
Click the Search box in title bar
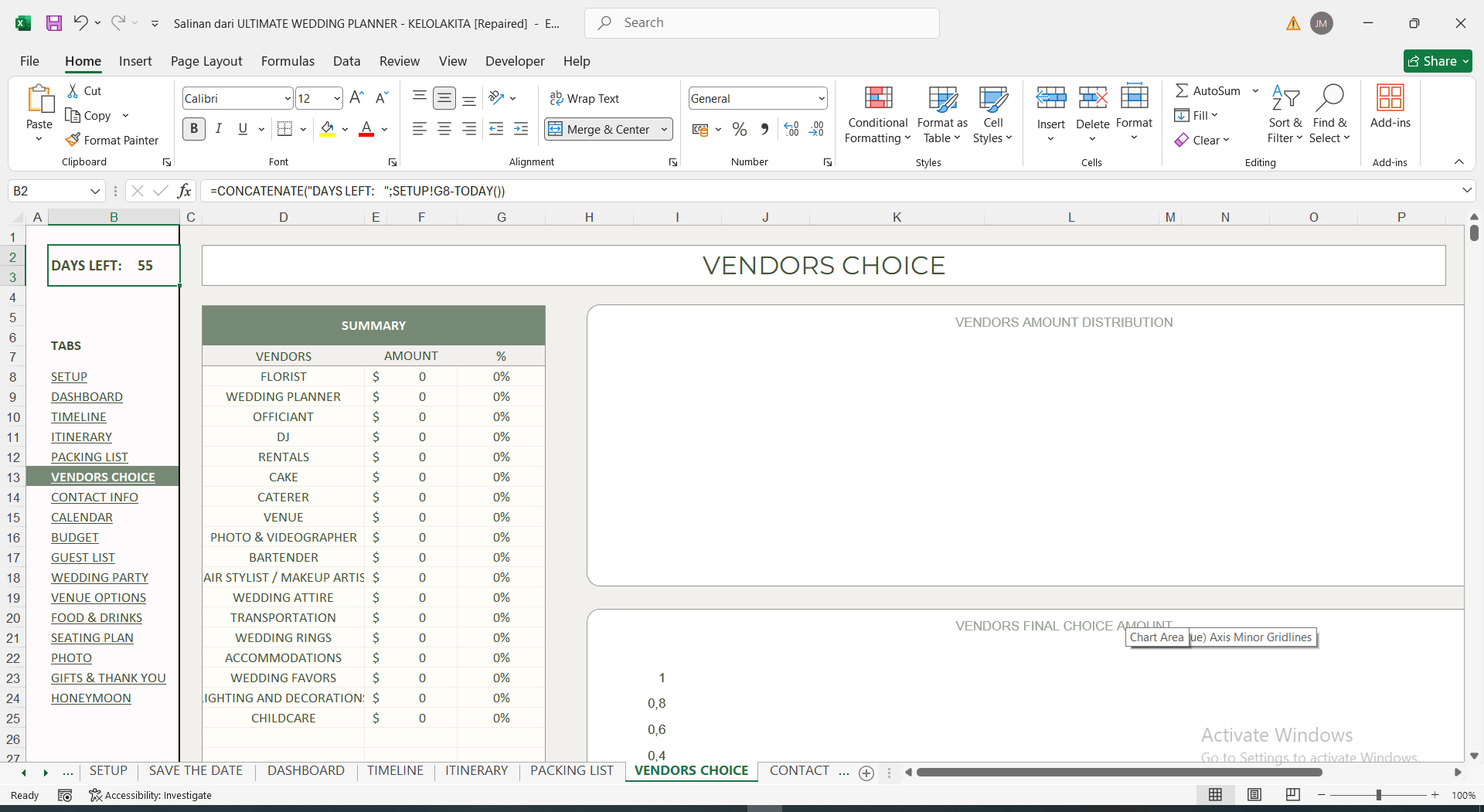coord(762,23)
